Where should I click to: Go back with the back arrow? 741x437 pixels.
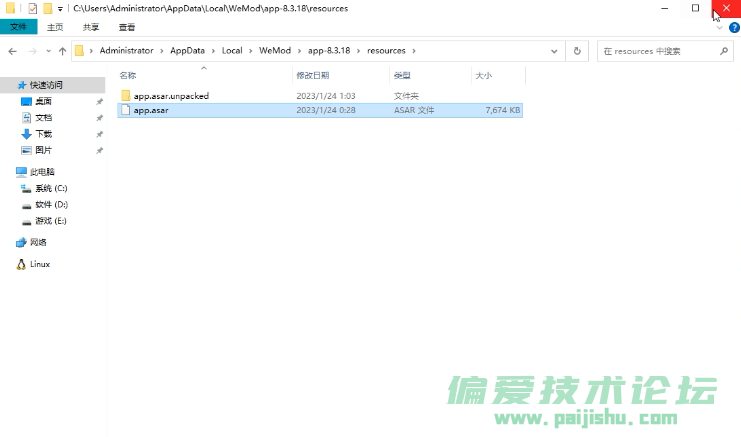[x=13, y=51]
